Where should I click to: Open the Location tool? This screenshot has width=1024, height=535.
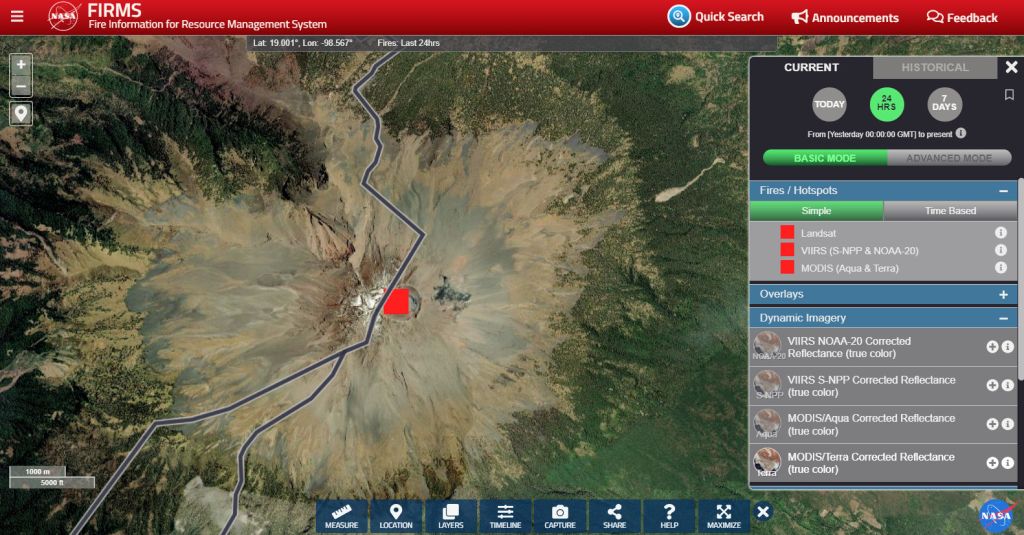pos(396,515)
